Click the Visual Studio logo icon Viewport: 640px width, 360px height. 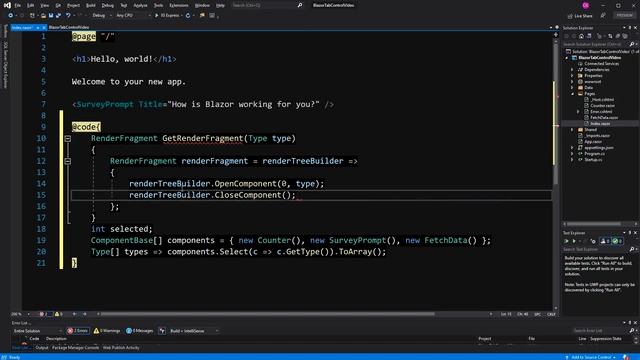7,5
